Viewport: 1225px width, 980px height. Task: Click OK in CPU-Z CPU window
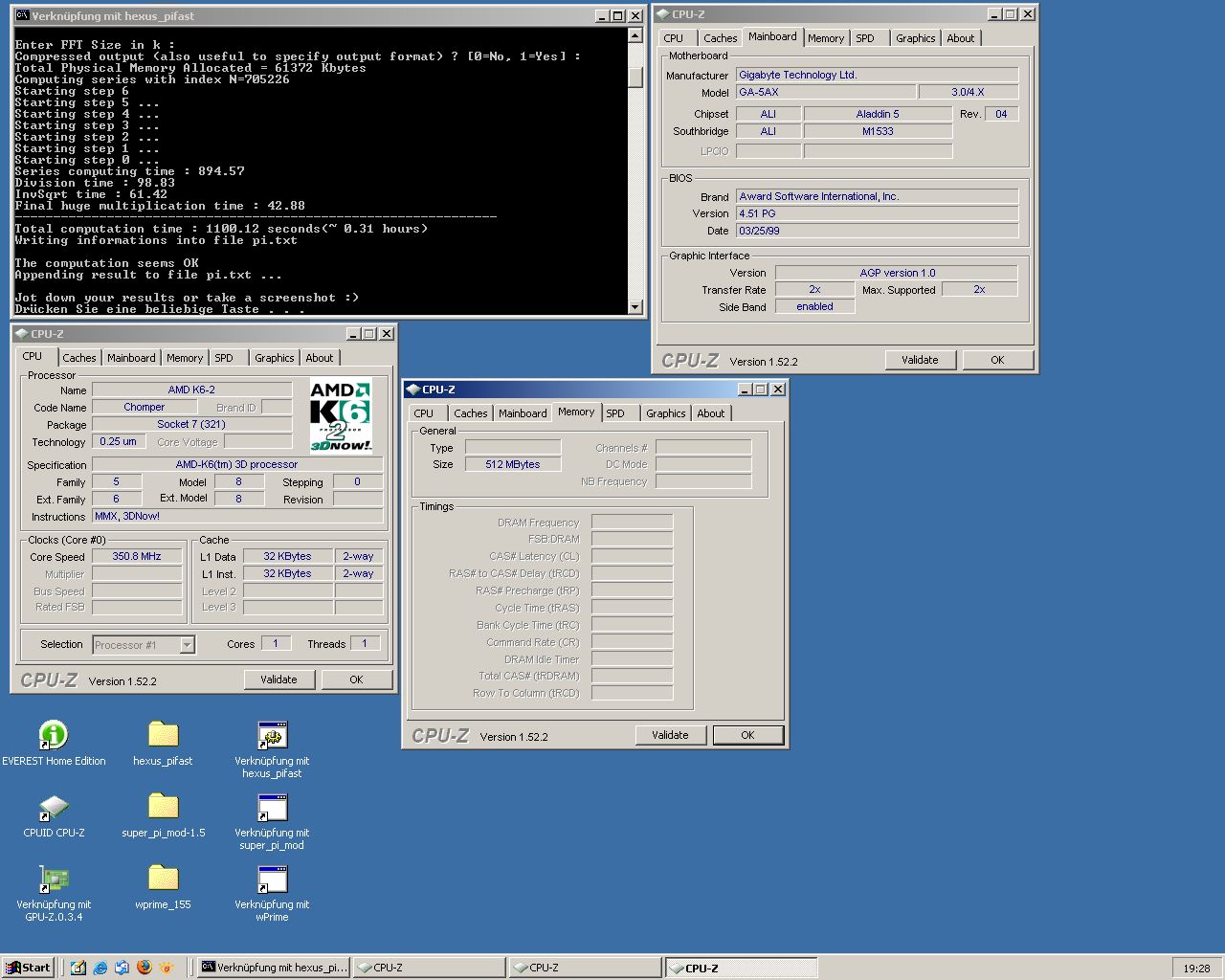coord(356,679)
